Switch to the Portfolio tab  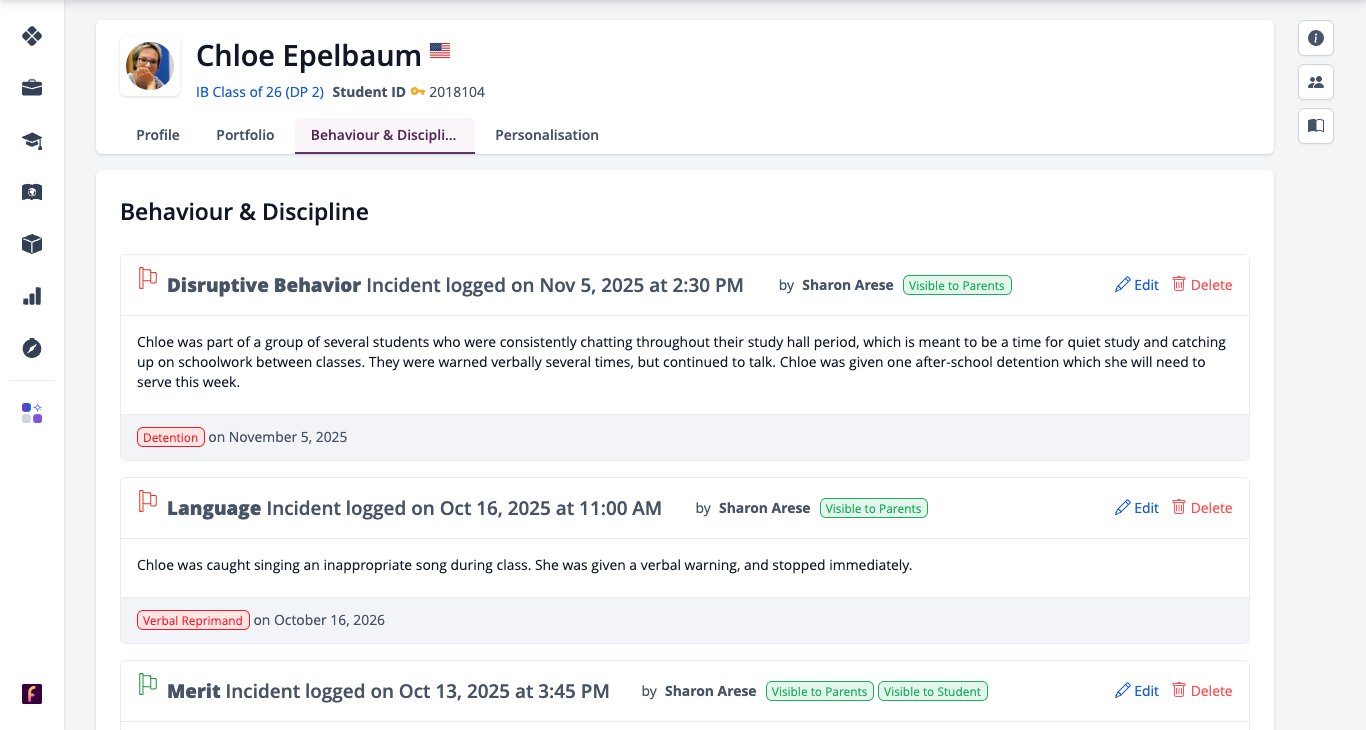(x=245, y=135)
